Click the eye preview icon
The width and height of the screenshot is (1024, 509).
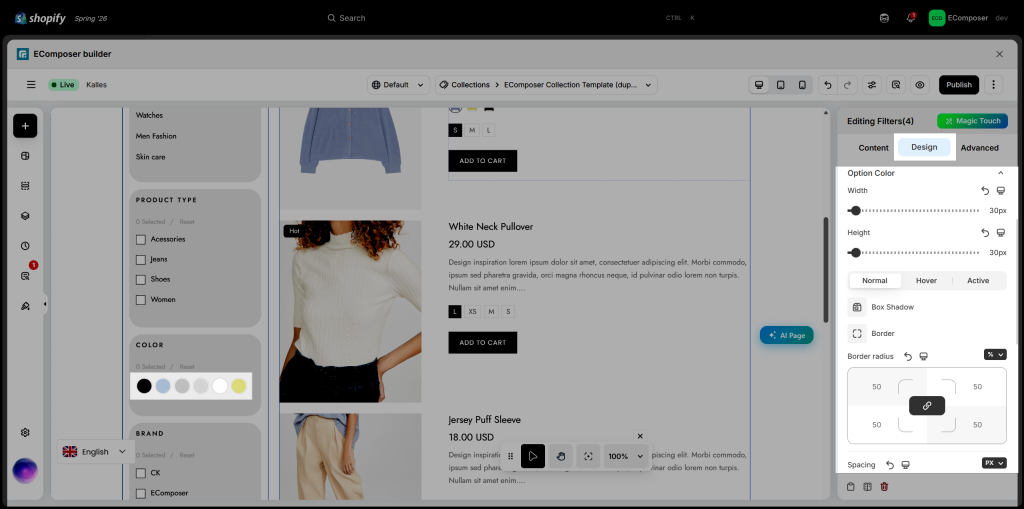pos(920,85)
